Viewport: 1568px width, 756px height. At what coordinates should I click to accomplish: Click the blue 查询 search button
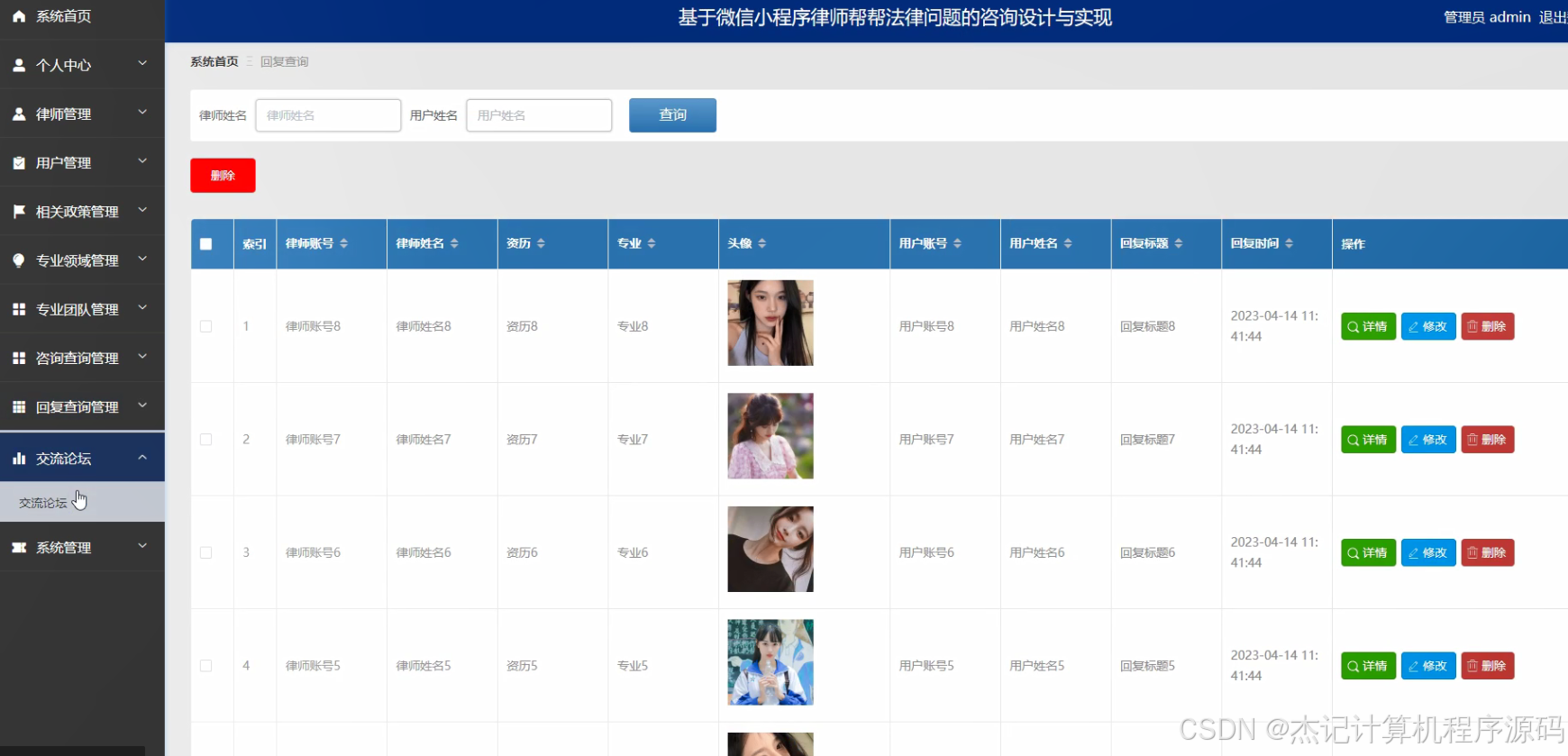(672, 115)
